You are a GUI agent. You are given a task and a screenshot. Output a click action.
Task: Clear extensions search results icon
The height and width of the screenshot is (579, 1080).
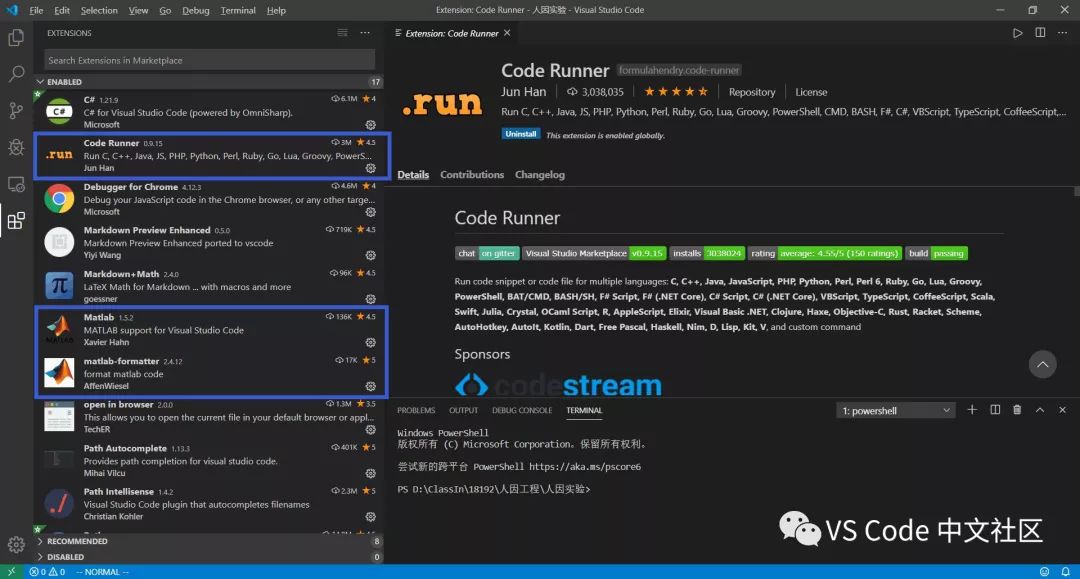[x=342, y=33]
